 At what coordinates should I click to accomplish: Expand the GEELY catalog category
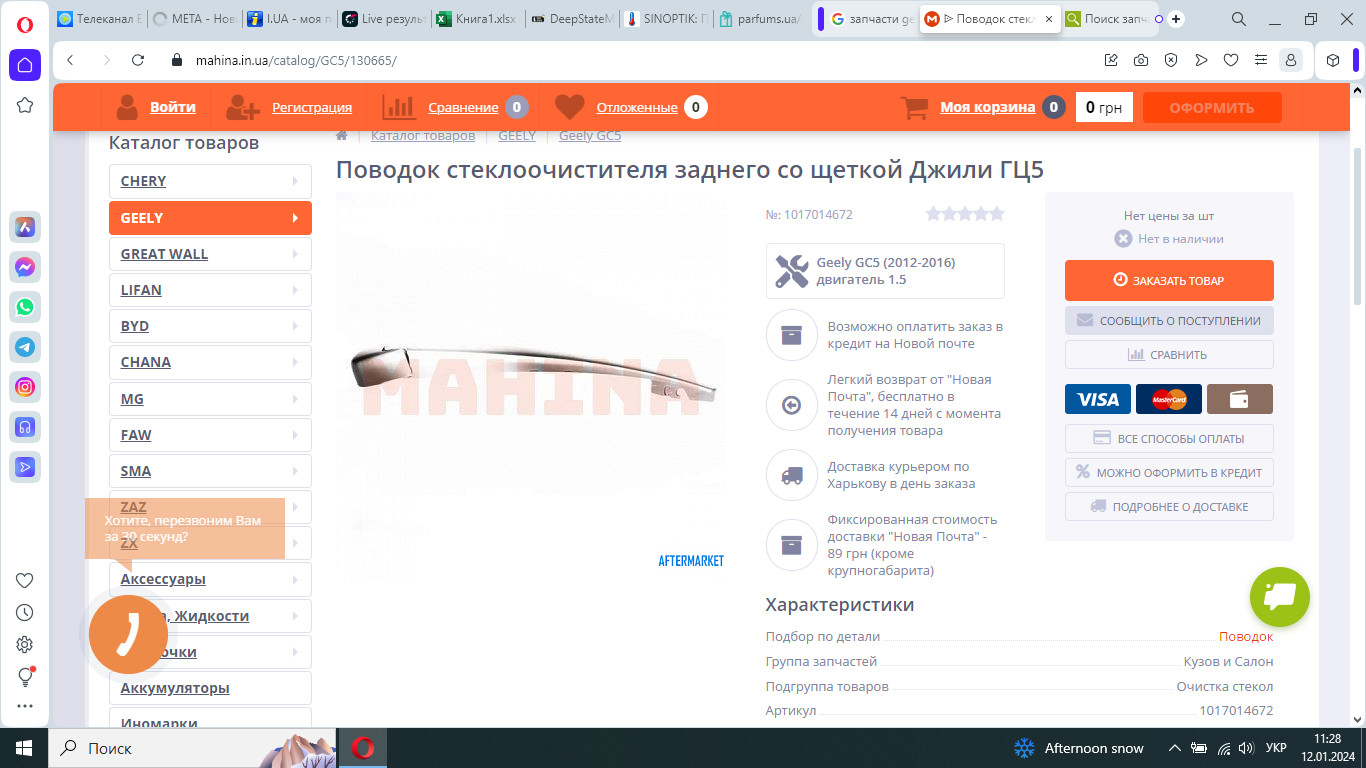(210, 218)
